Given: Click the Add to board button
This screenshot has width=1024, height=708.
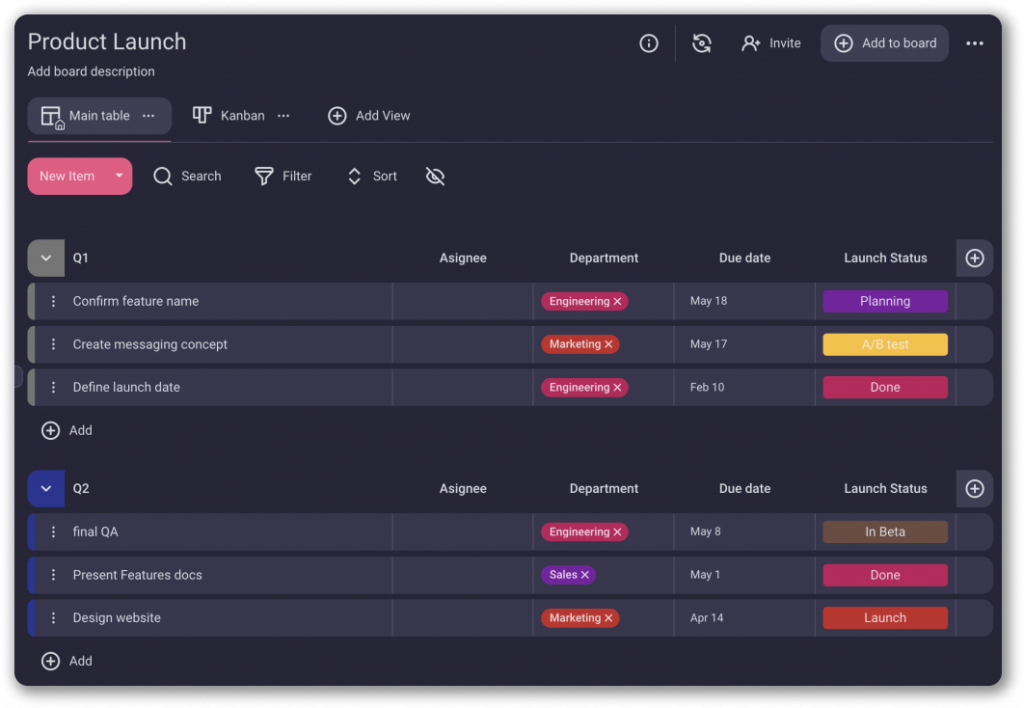Looking at the screenshot, I should point(885,43).
